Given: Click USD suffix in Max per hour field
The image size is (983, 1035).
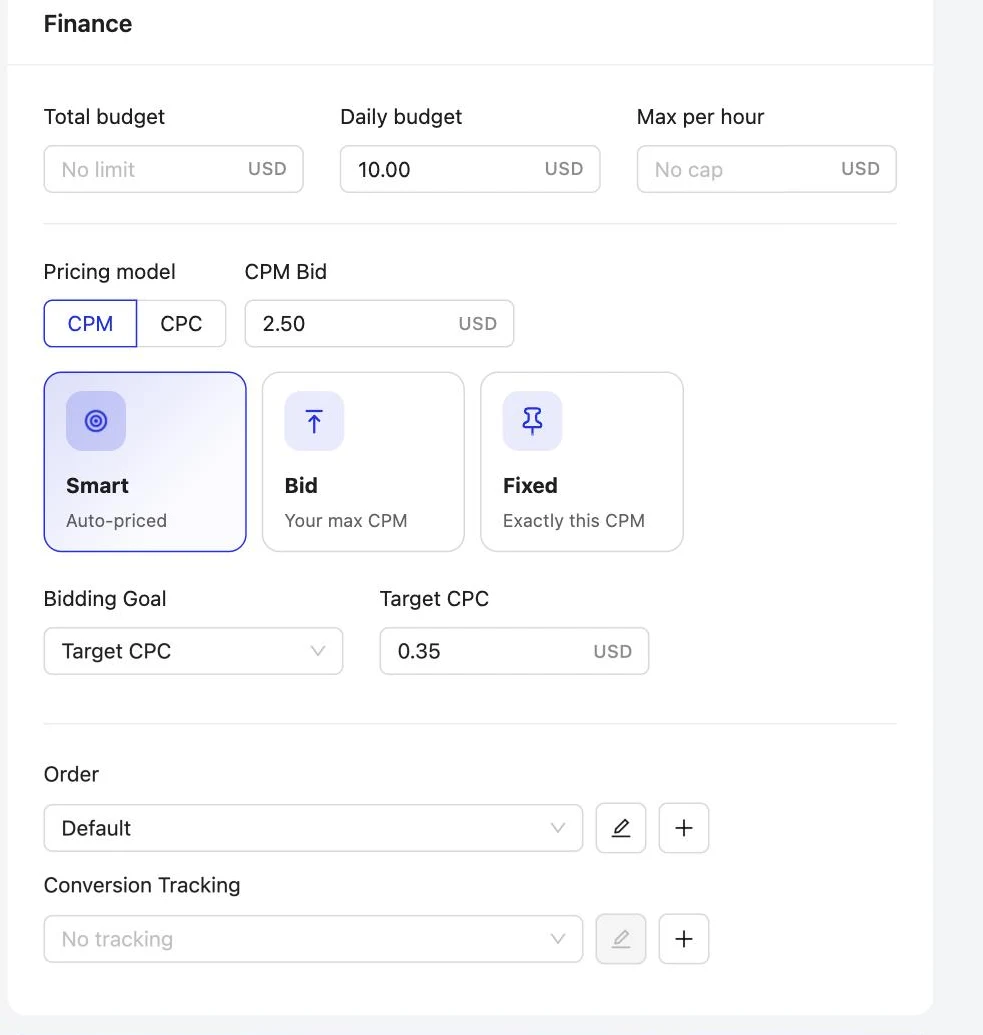Looking at the screenshot, I should coord(860,169).
